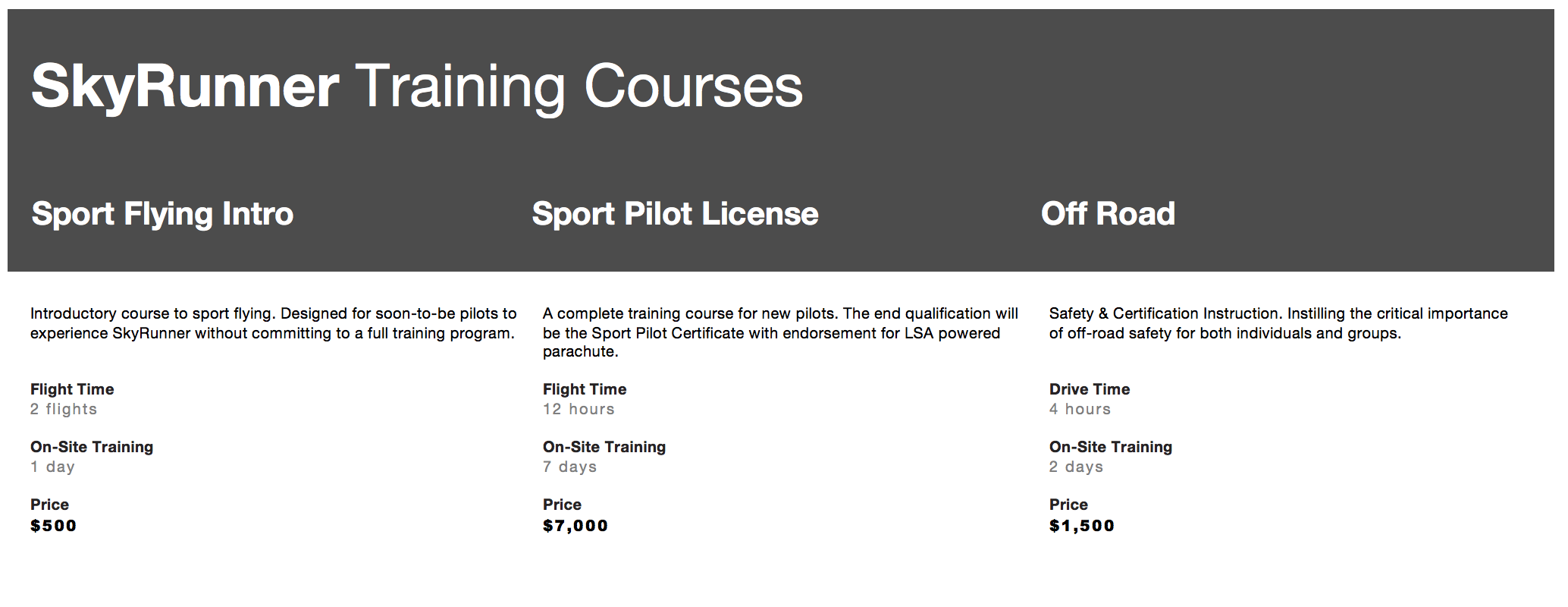
Task: Click the $1,500 price
Action: click(x=1082, y=526)
